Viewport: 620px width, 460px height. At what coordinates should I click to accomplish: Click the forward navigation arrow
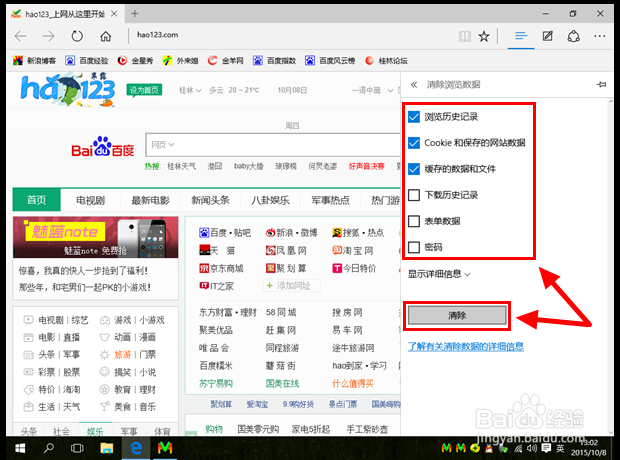49,36
